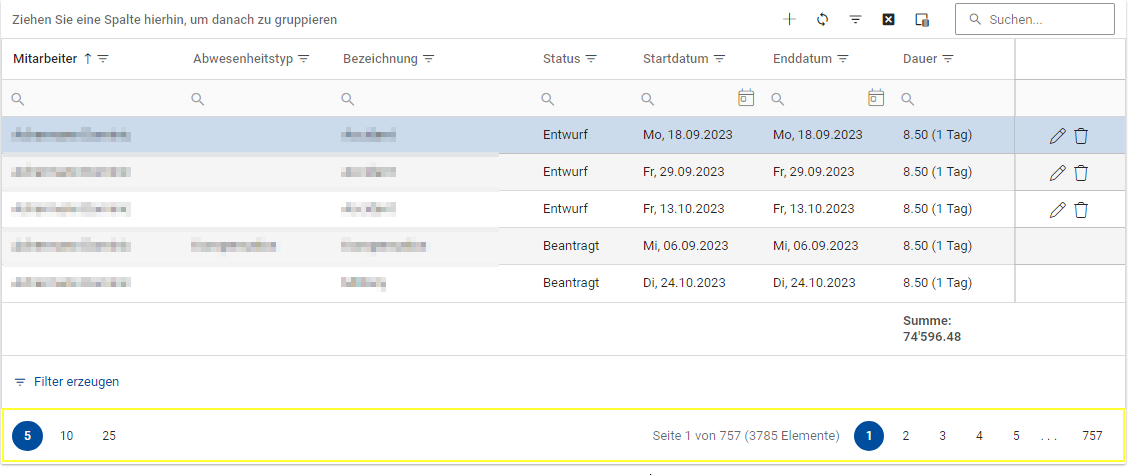
Task: Click the toolbar filter icon
Action: pos(855,19)
